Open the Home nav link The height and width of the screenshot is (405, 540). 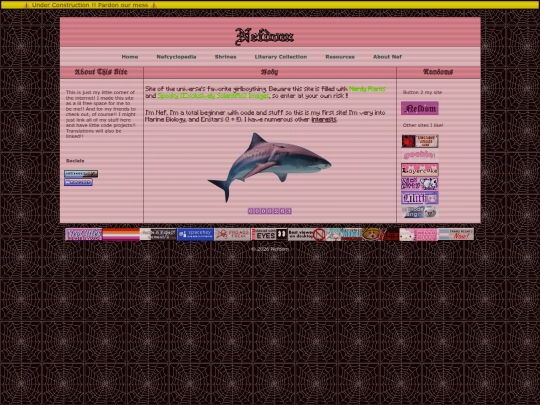click(130, 57)
